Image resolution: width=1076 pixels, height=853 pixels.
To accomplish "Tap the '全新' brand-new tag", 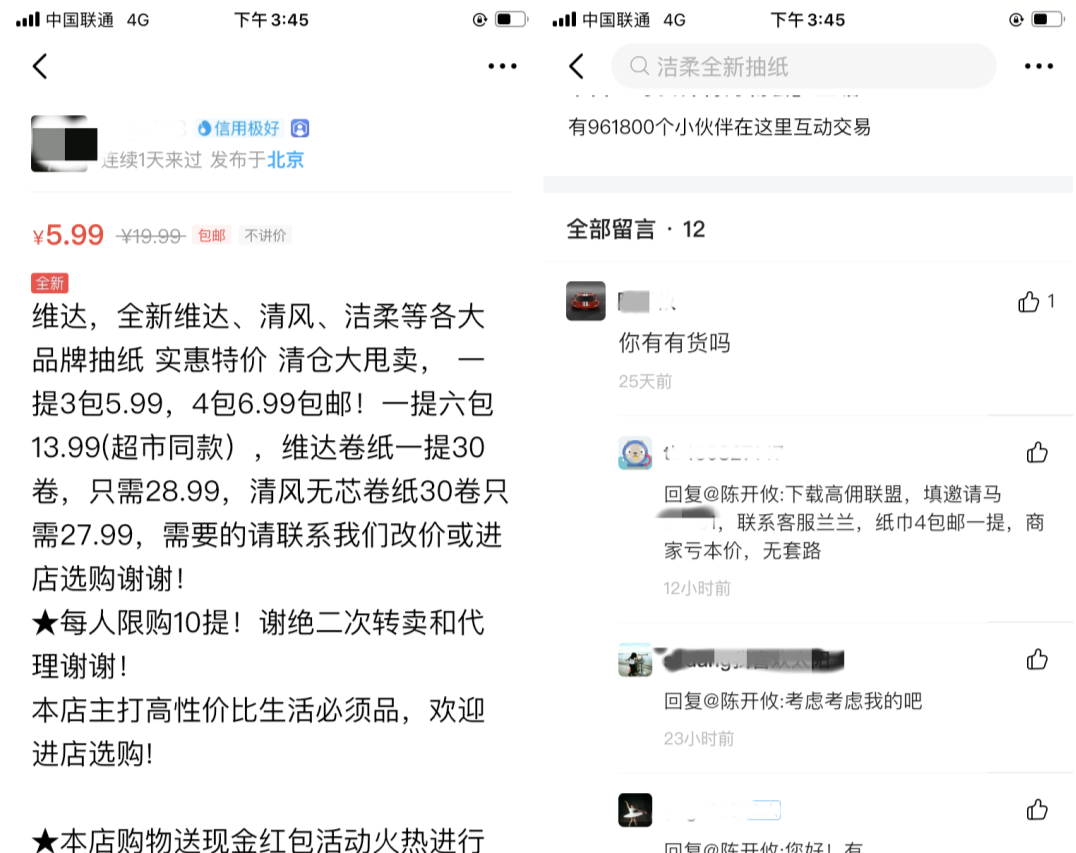I will tap(49, 283).
